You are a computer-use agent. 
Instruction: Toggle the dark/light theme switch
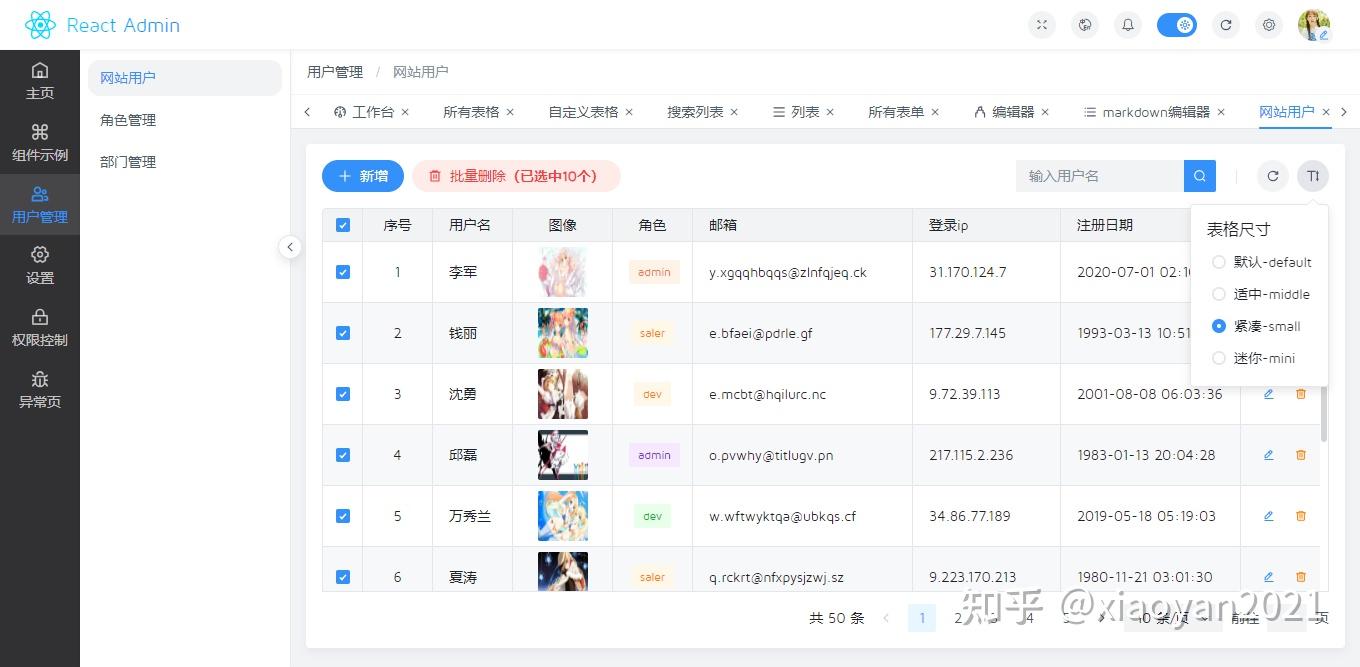[1177, 24]
